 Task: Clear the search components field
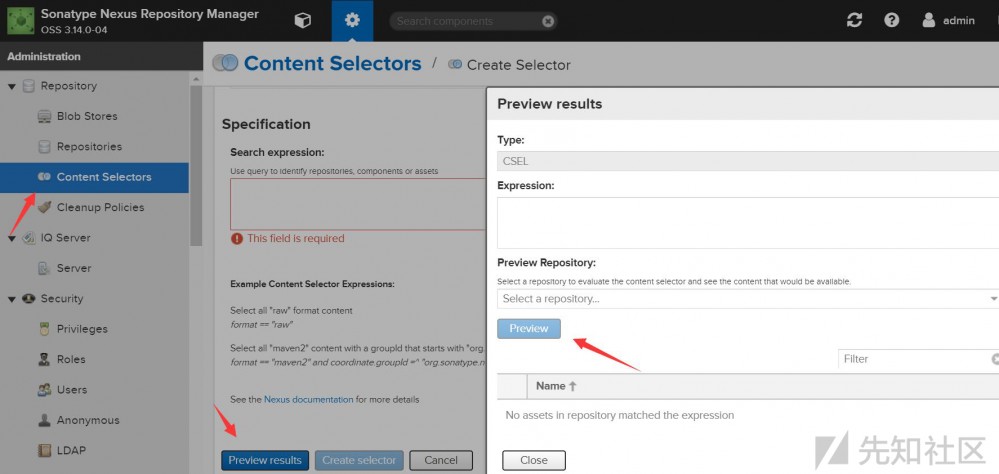coord(548,21)
